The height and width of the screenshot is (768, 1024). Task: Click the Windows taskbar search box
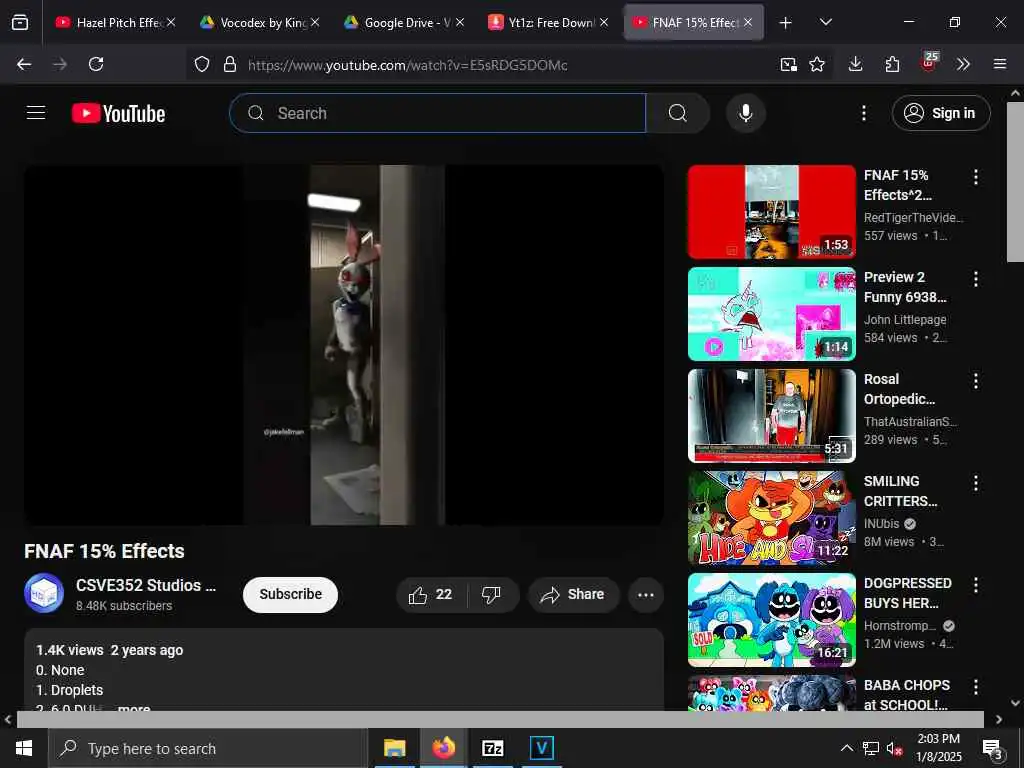[208, 748]
